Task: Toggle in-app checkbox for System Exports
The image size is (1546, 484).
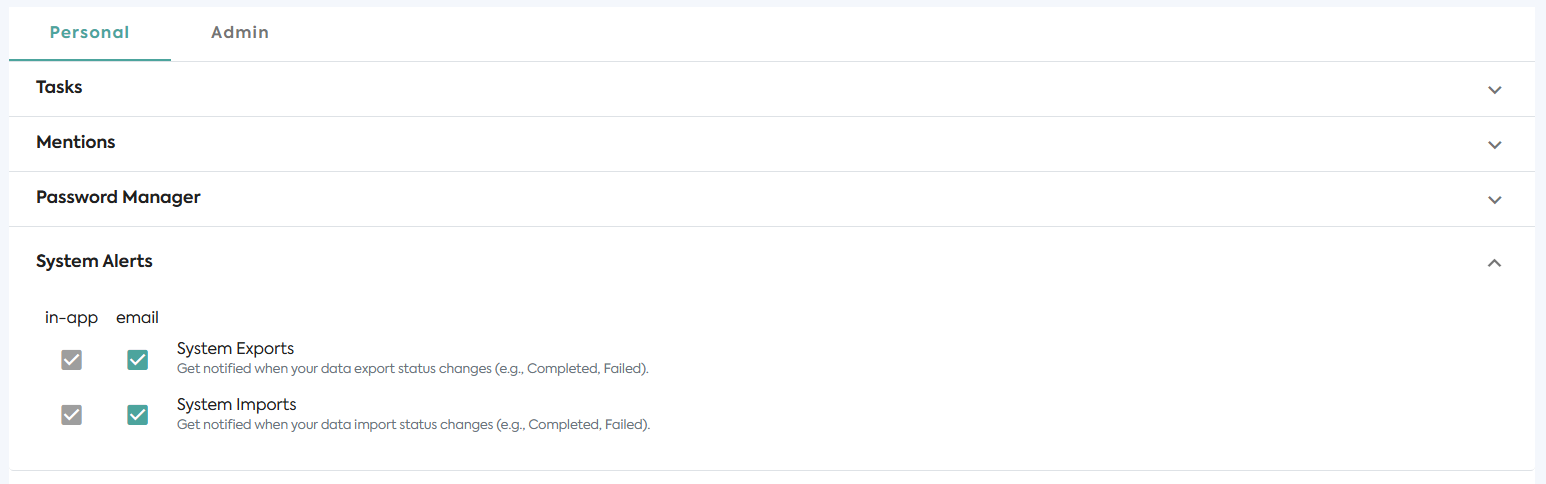Action: [71, 360]
